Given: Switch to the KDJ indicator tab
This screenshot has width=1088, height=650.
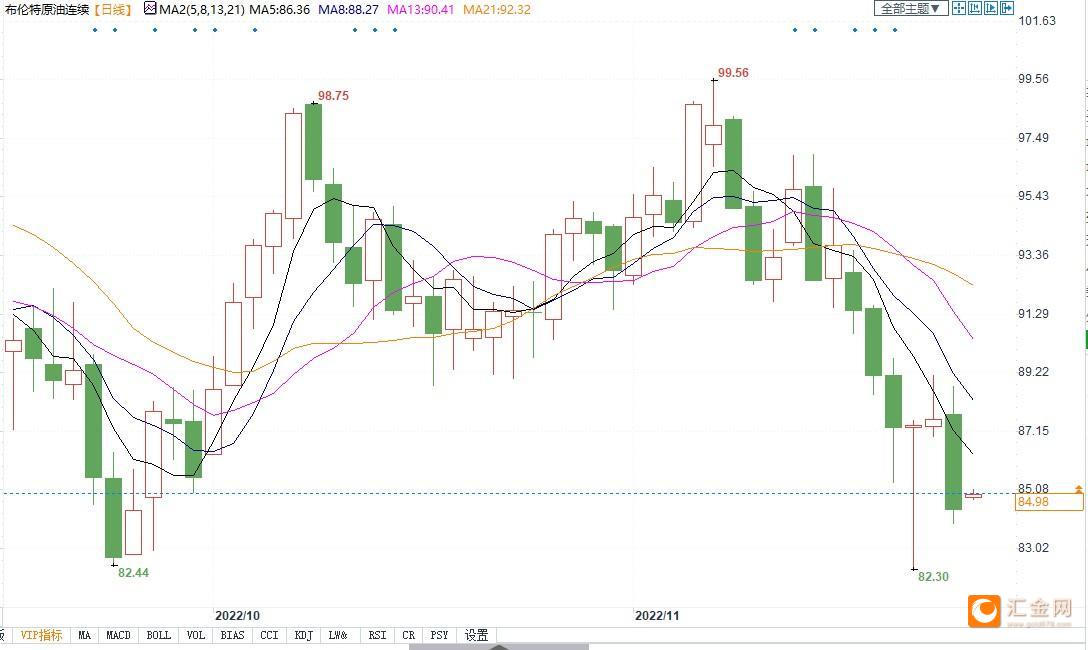Looking at the screenshot, I should [304, 635].
